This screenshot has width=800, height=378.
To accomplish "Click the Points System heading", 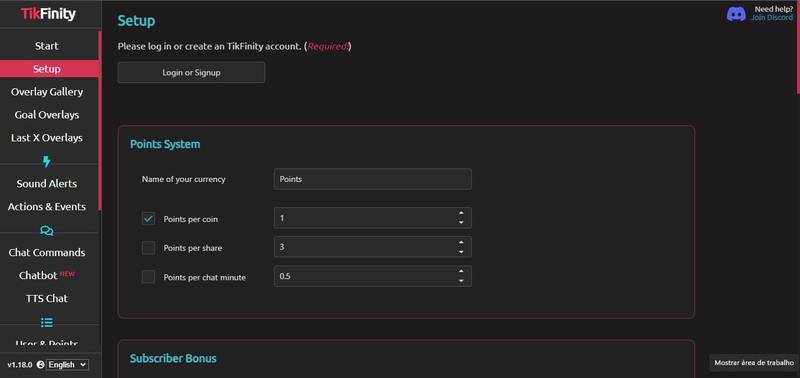I will point(165,144).
